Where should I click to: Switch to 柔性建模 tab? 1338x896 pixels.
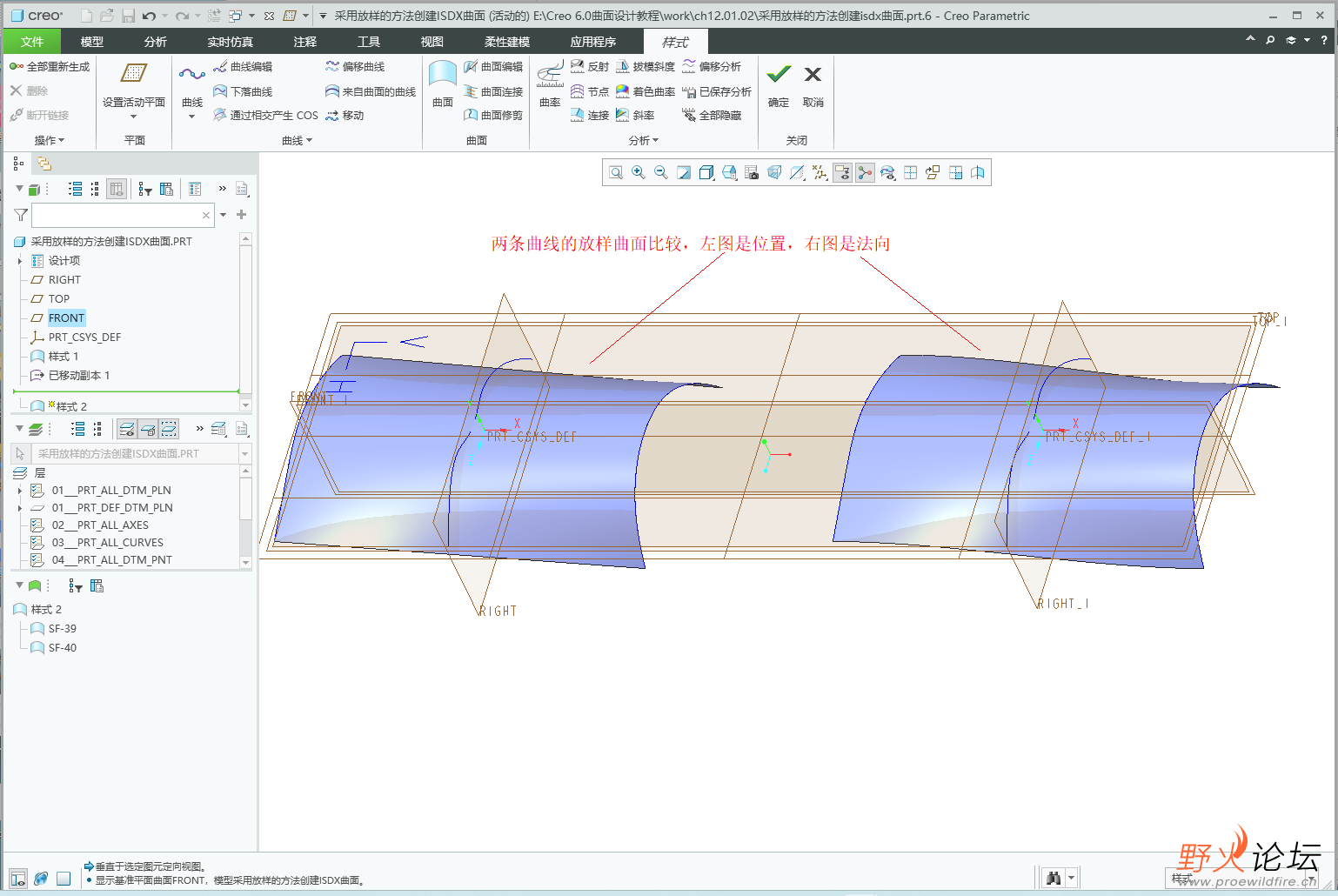[x=507, y=42]
